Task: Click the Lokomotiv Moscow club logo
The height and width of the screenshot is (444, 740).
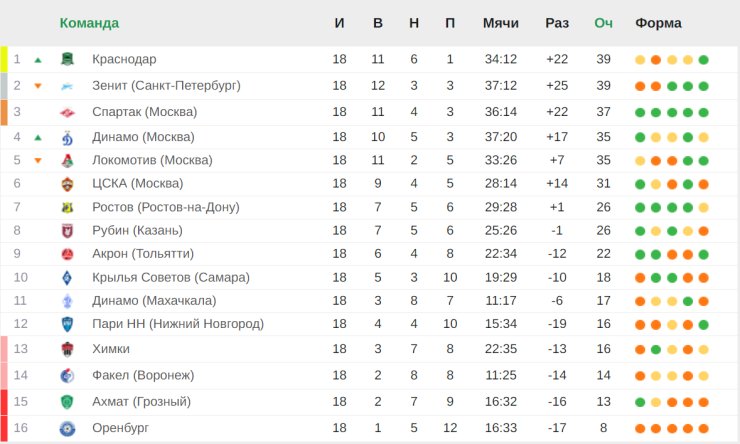Action: tap(67, 160)
